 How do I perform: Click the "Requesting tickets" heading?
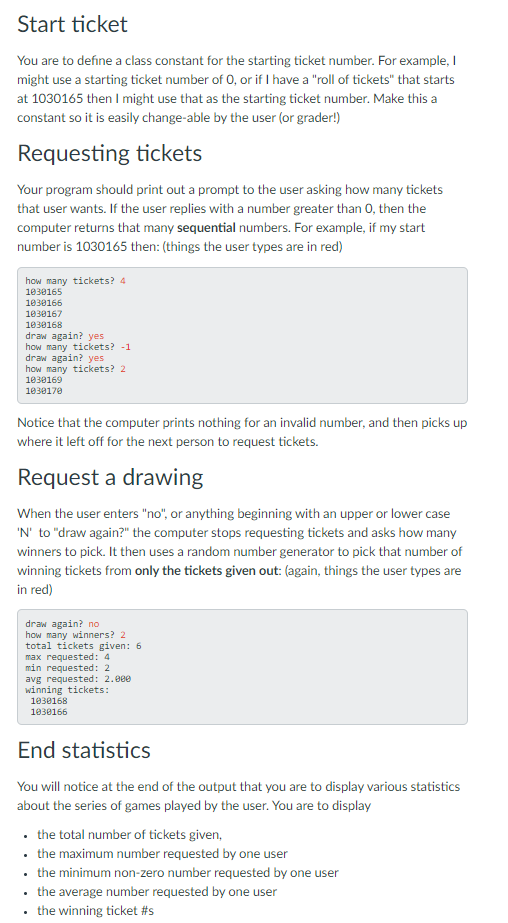110,153
